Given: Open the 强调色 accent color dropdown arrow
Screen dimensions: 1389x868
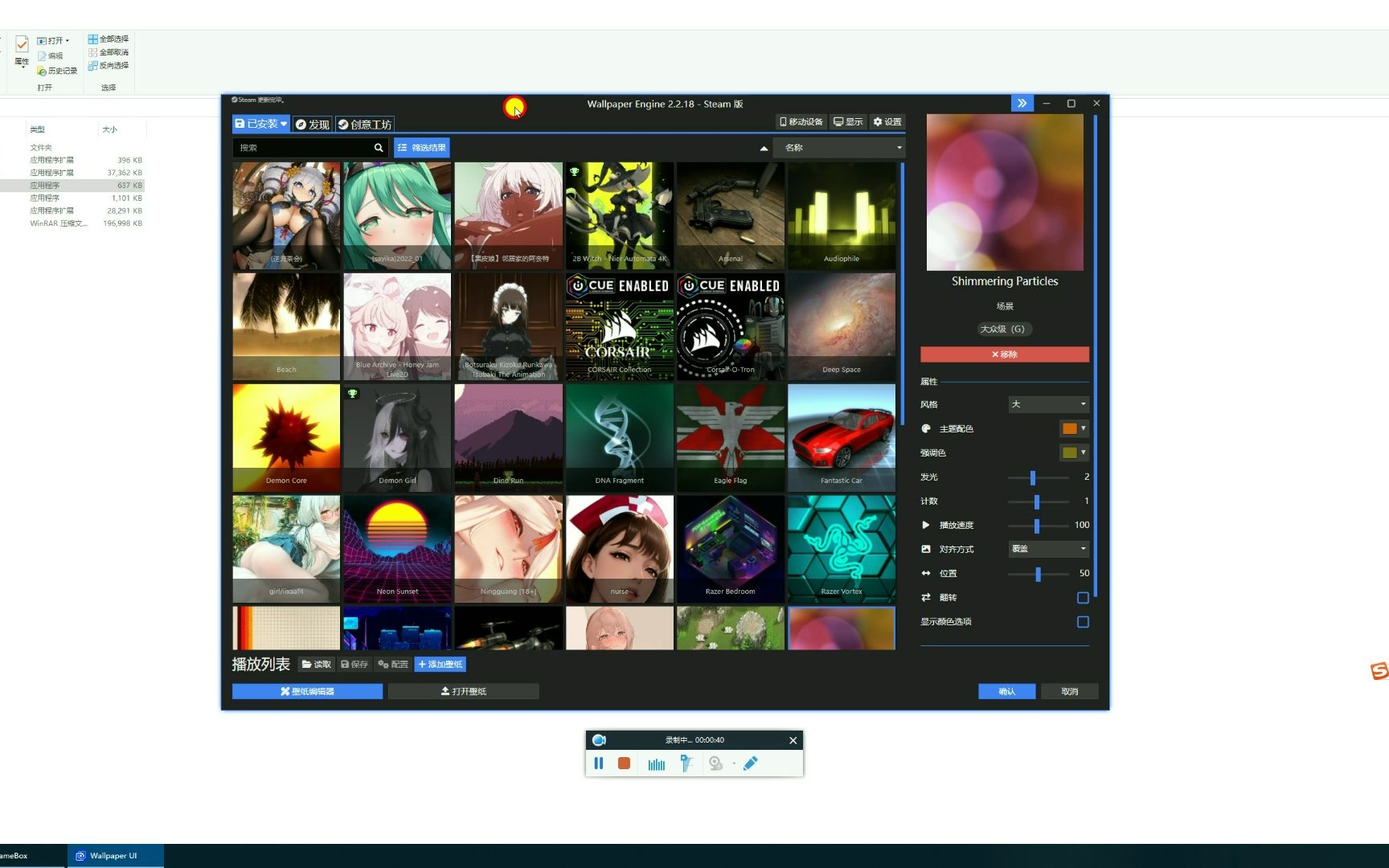Looking at the screenshot, I should tap(1084, 452).
